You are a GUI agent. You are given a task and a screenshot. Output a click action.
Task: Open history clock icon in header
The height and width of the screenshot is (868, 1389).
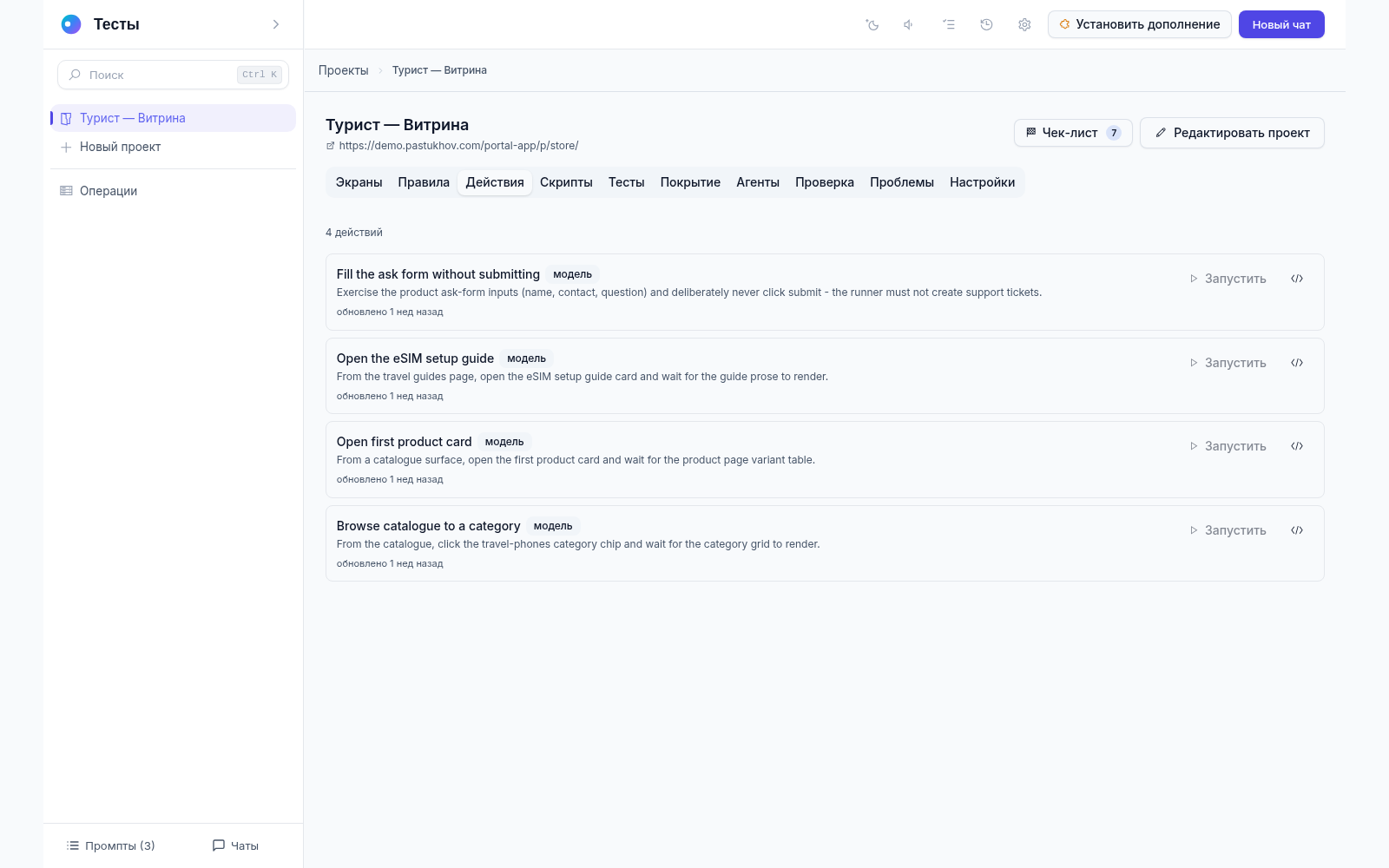[986, 24]
